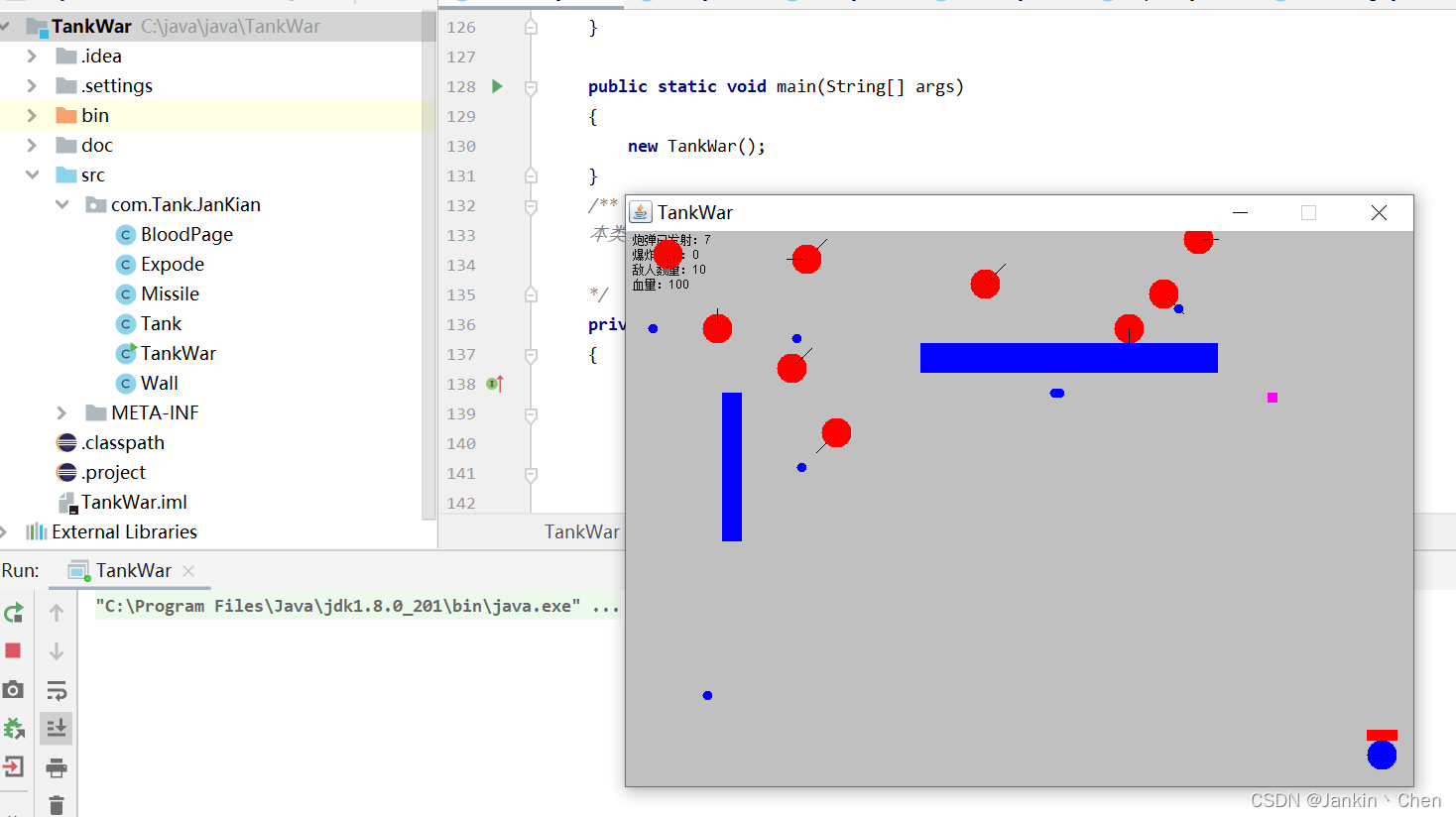Click the Down stack trace arrow in Run panel
Viewport: 1456px width, 817px height.
[x=57, y=650]
